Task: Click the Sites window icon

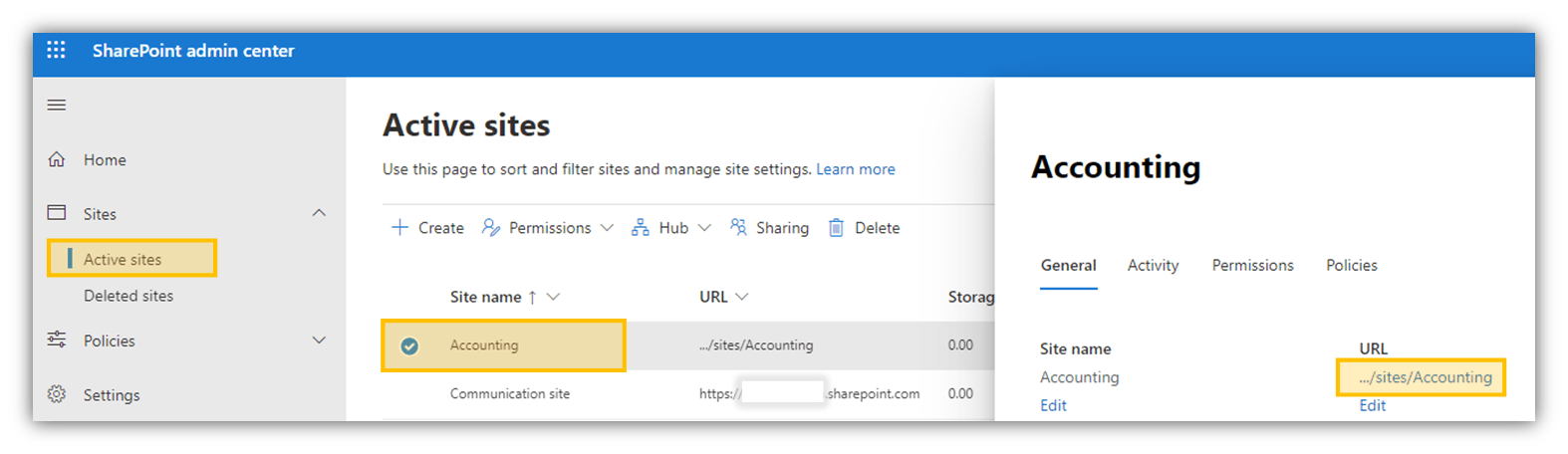Action: pos(57,213)
